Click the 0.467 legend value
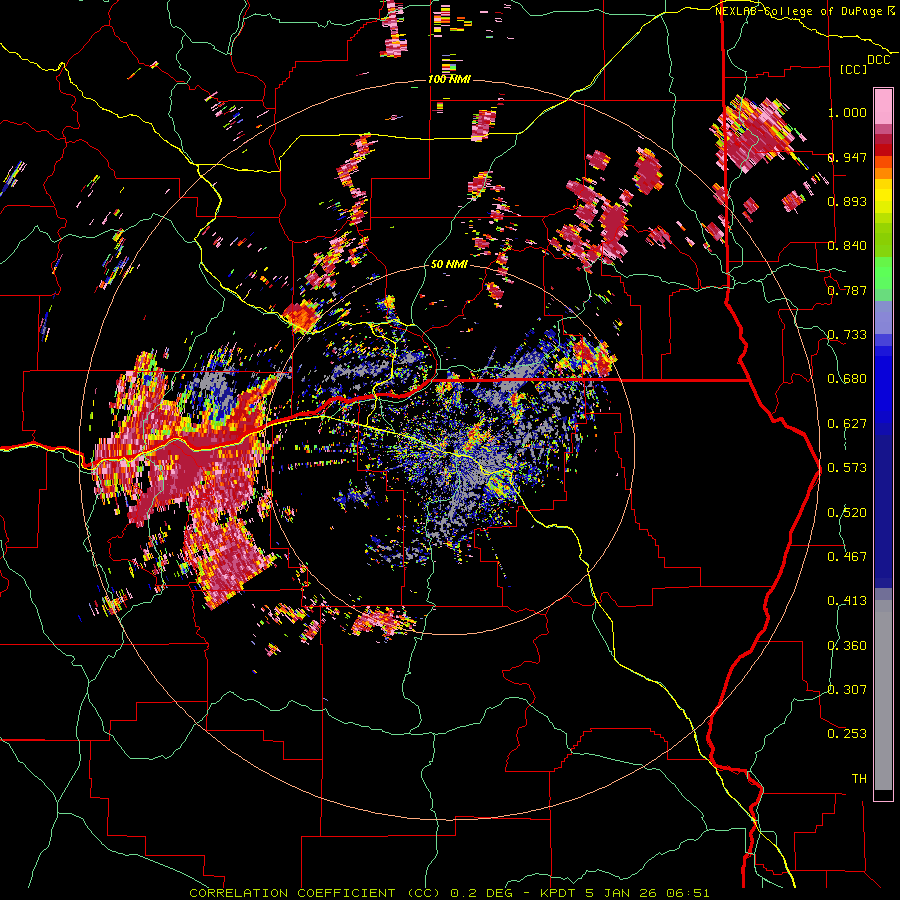 847,557
